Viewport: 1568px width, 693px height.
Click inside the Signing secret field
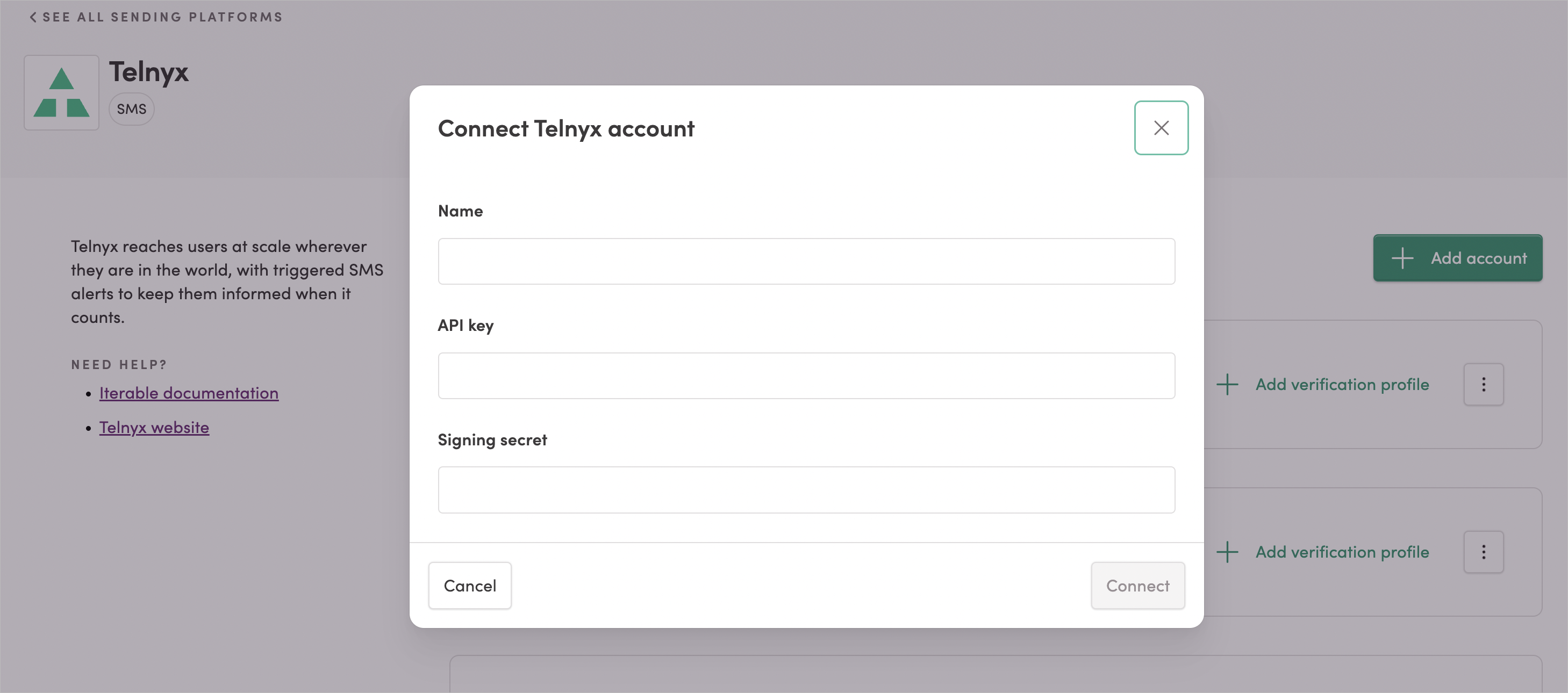click(x=806, y=489)
